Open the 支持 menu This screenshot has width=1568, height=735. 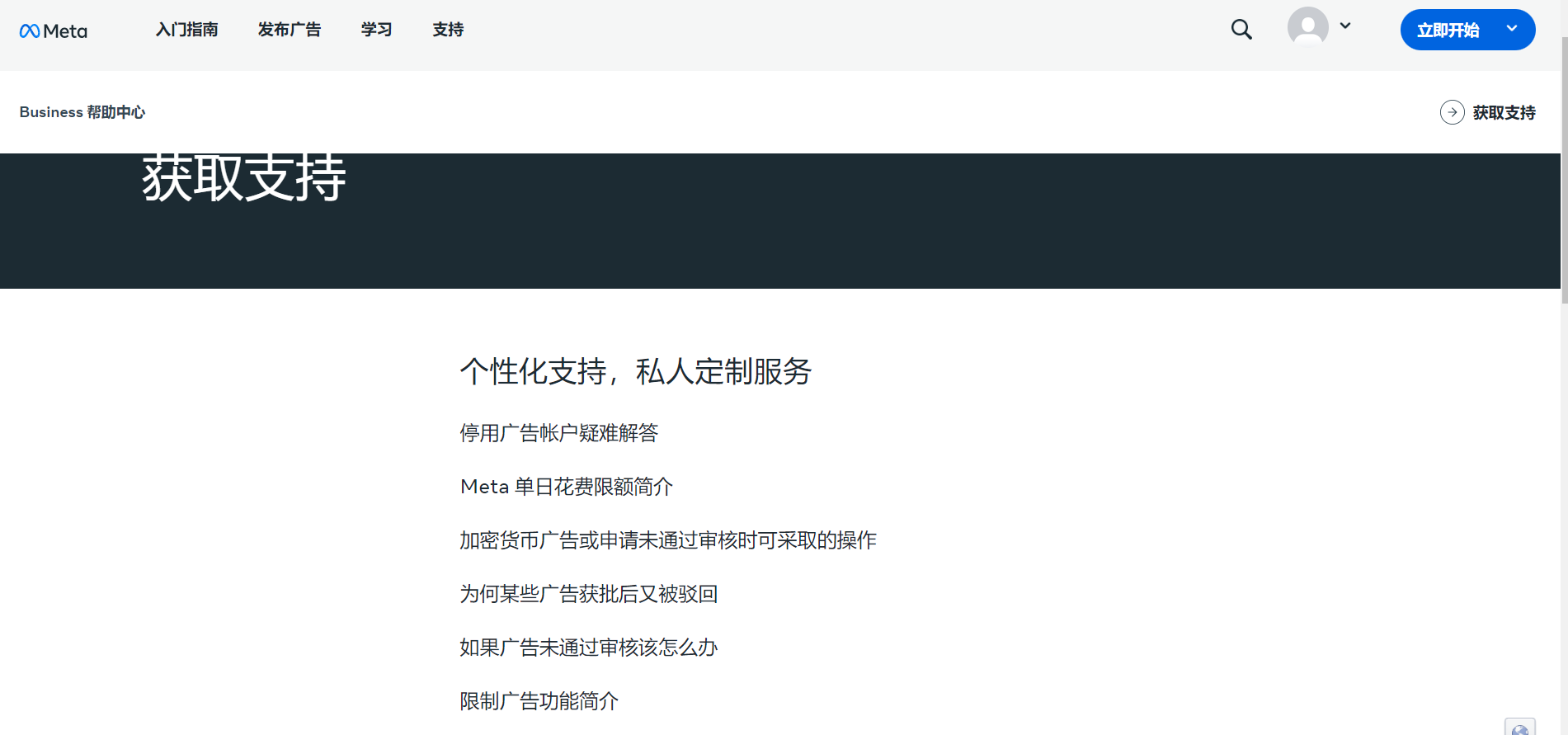coord(449,30)
